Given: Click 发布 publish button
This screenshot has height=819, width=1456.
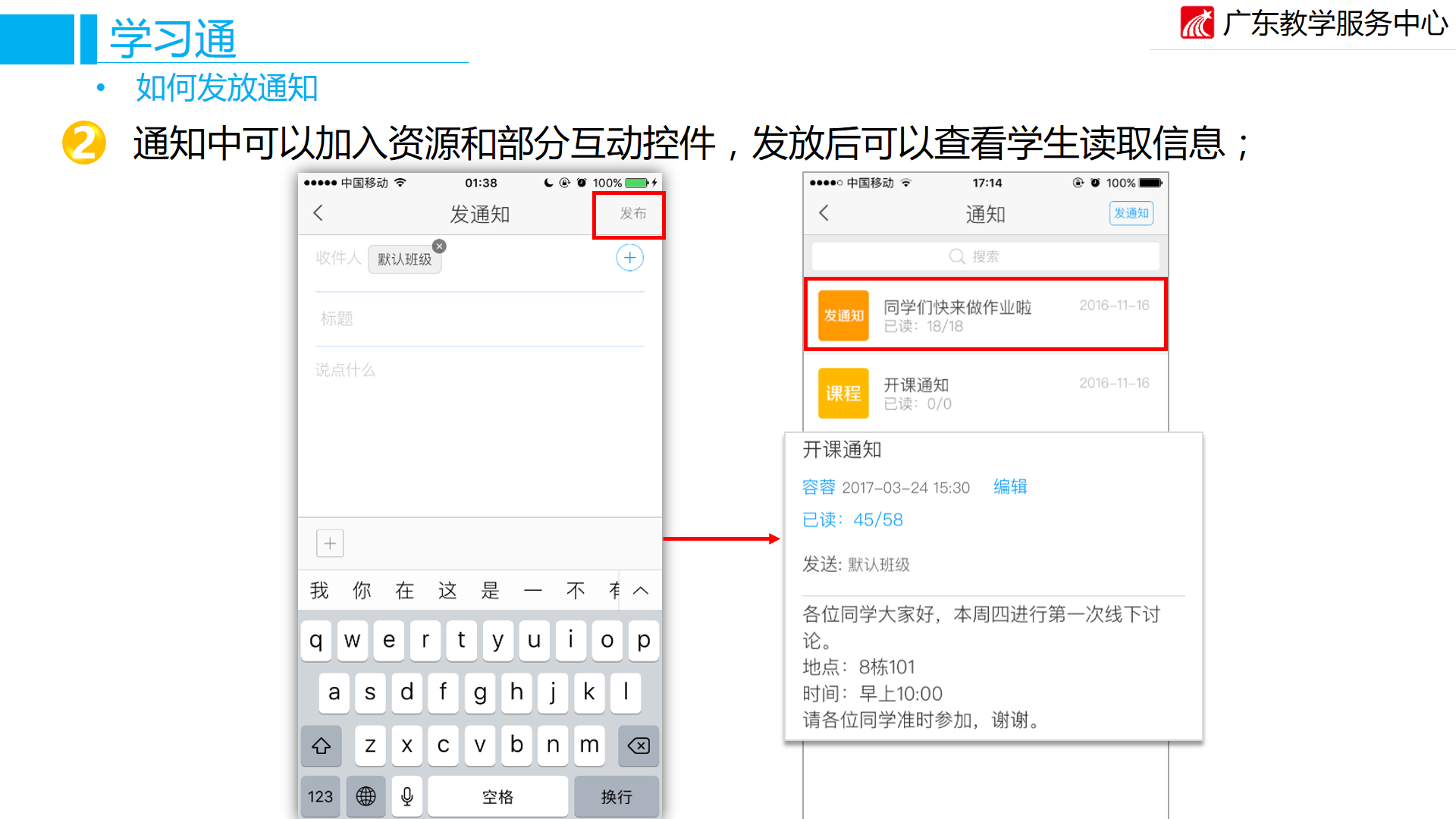Looking at the screenshot, I should 632,214.
